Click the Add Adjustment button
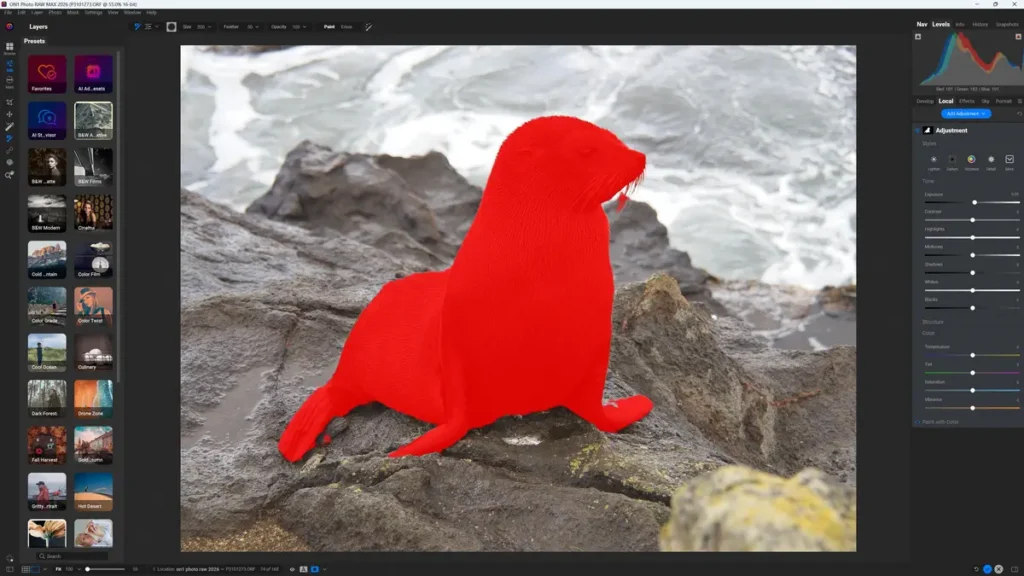The height and width of the screenshot is (576, 1024). [965, 114]
